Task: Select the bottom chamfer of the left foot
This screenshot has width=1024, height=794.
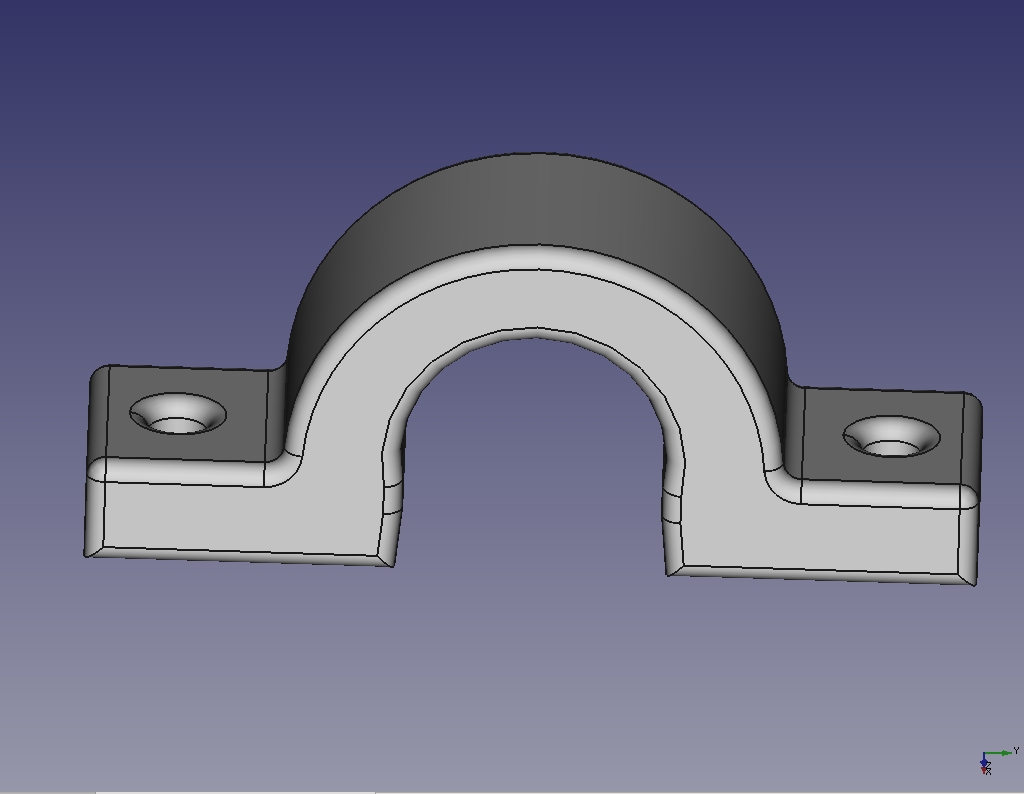Action: pyautogui.click(x=240, y=555)
